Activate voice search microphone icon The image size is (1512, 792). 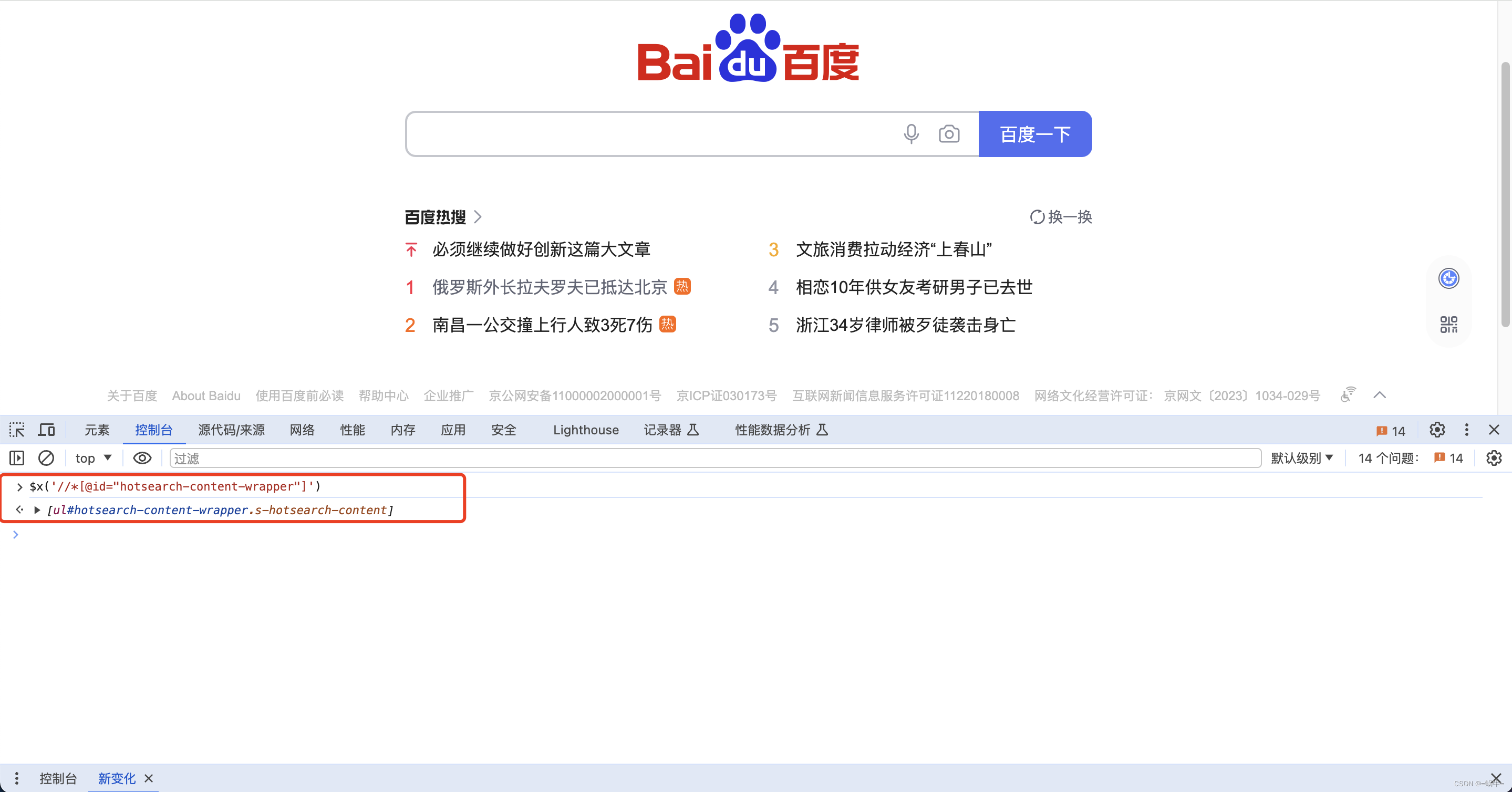click(911, 134)
